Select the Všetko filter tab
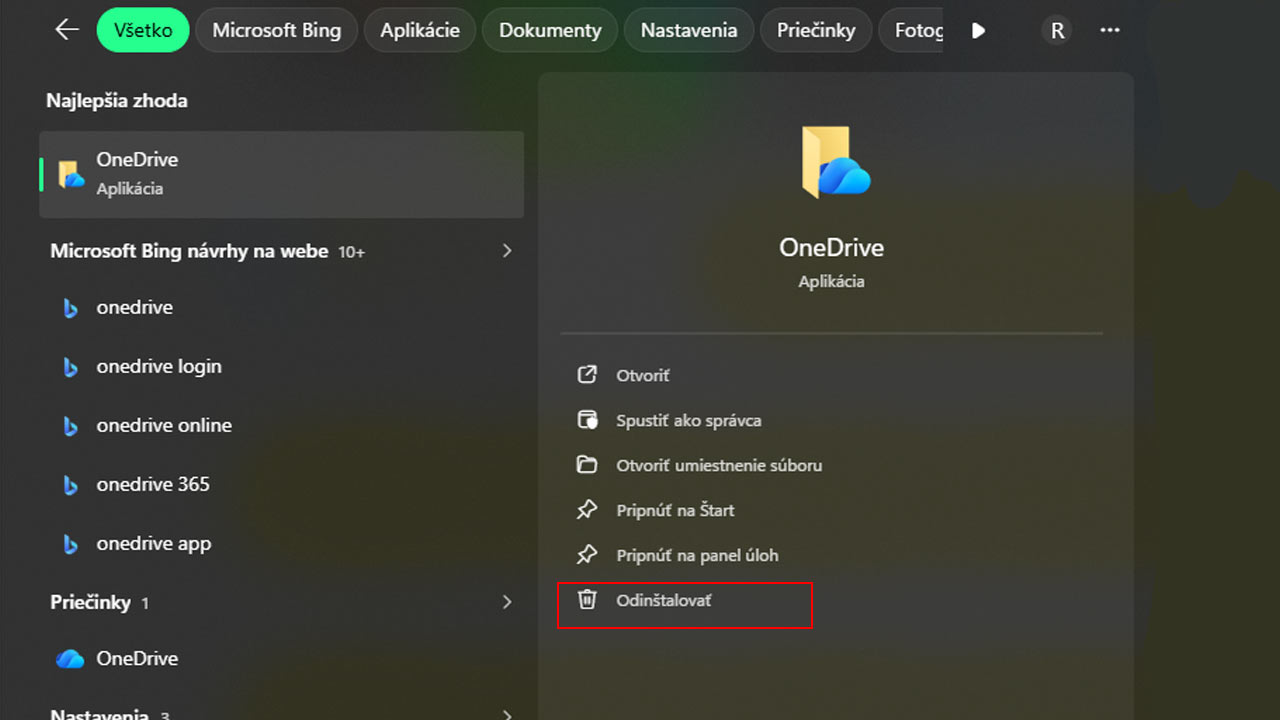The image size is (1280, 720). [x=142, y=30]
